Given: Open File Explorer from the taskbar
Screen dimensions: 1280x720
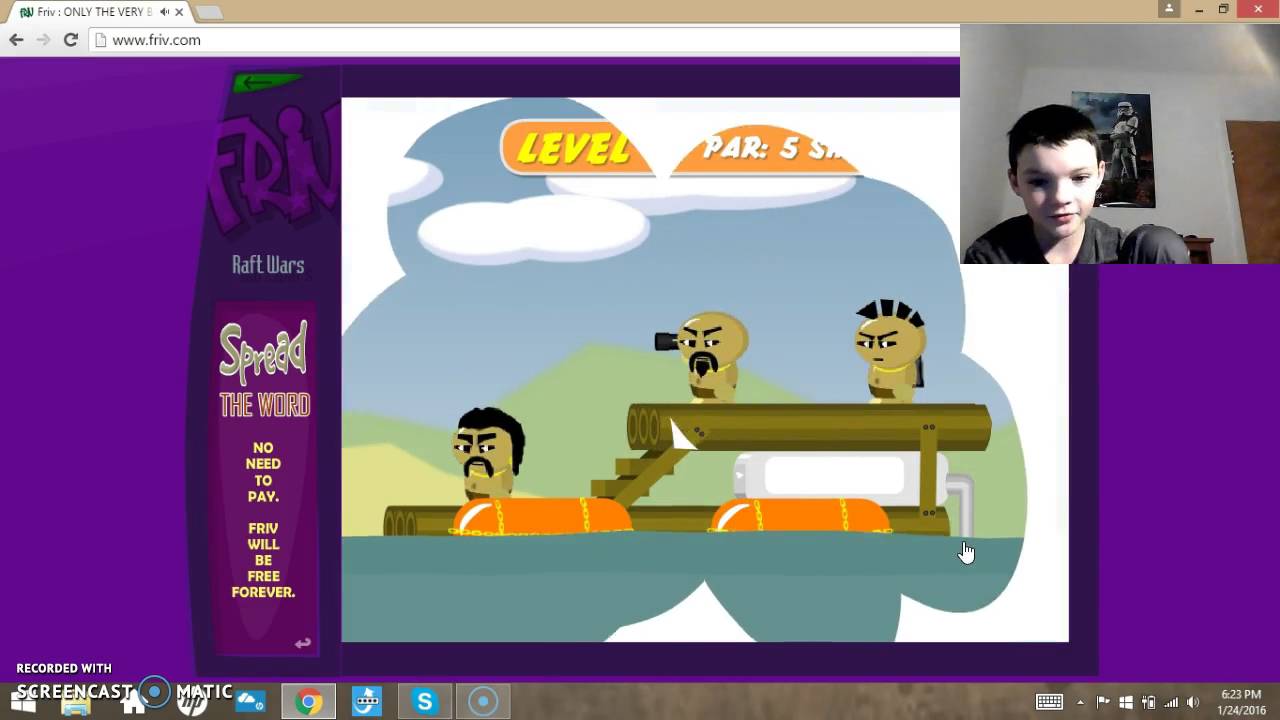Looking at the screenshot, I should (76, 702).
